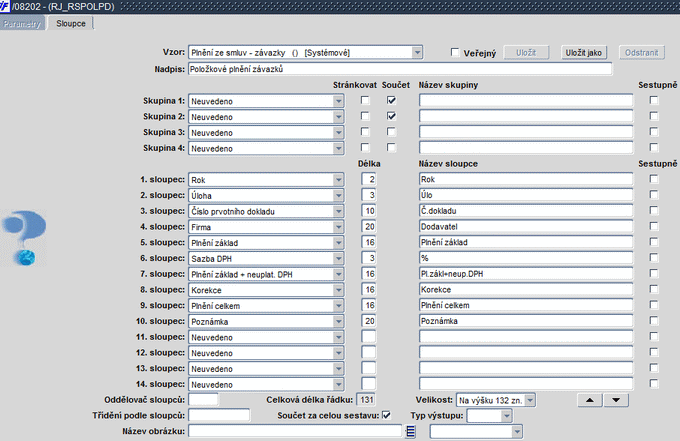Open dropdown right of Název obrázku
The image size is (680, 441).
point(517,431)
